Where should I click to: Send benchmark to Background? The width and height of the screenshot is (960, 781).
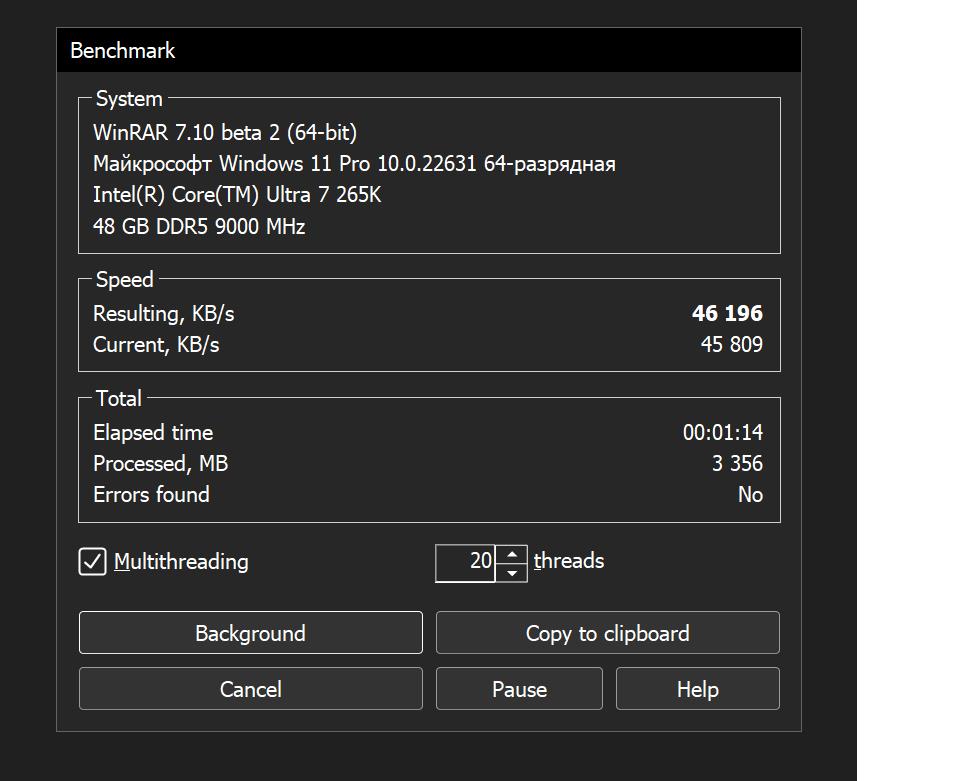(x=250, y=633)
